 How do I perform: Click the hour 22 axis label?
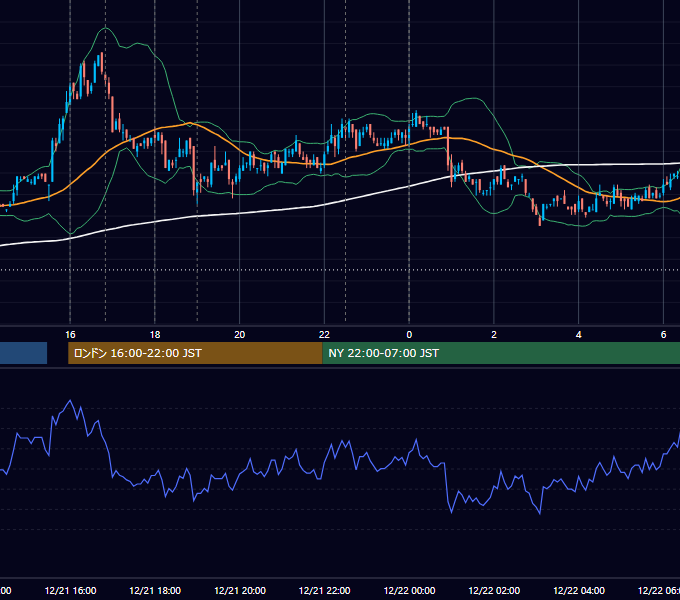324,335
